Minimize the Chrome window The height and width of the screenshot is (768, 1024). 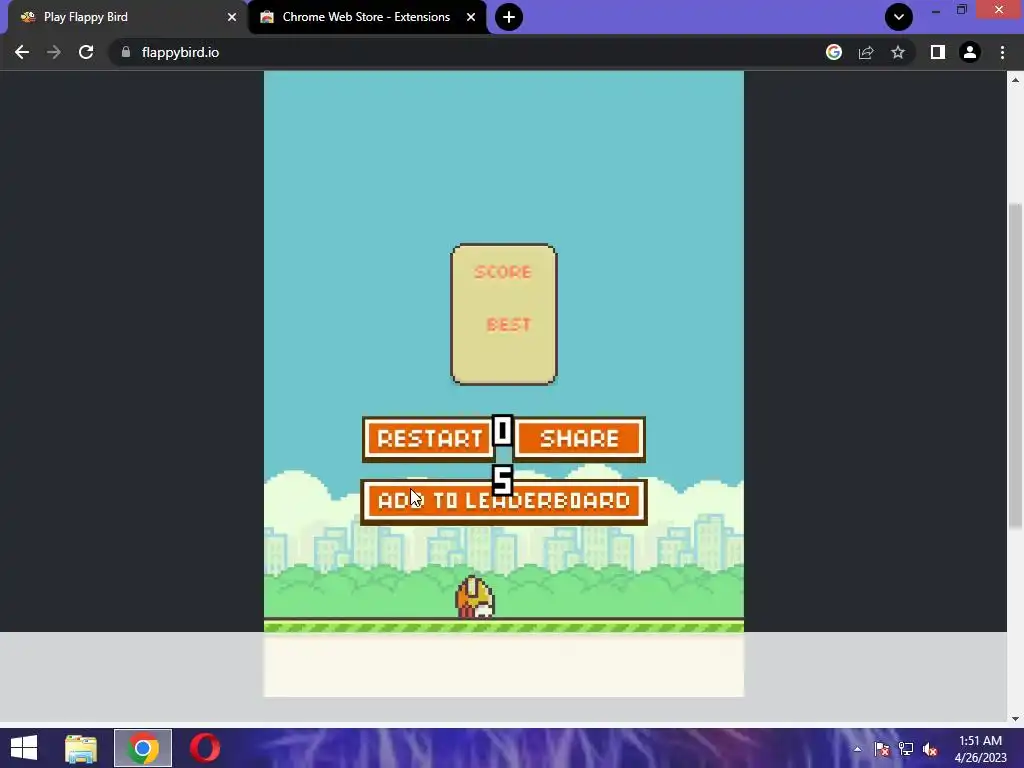pyautogui.click(x=936, y=10)
